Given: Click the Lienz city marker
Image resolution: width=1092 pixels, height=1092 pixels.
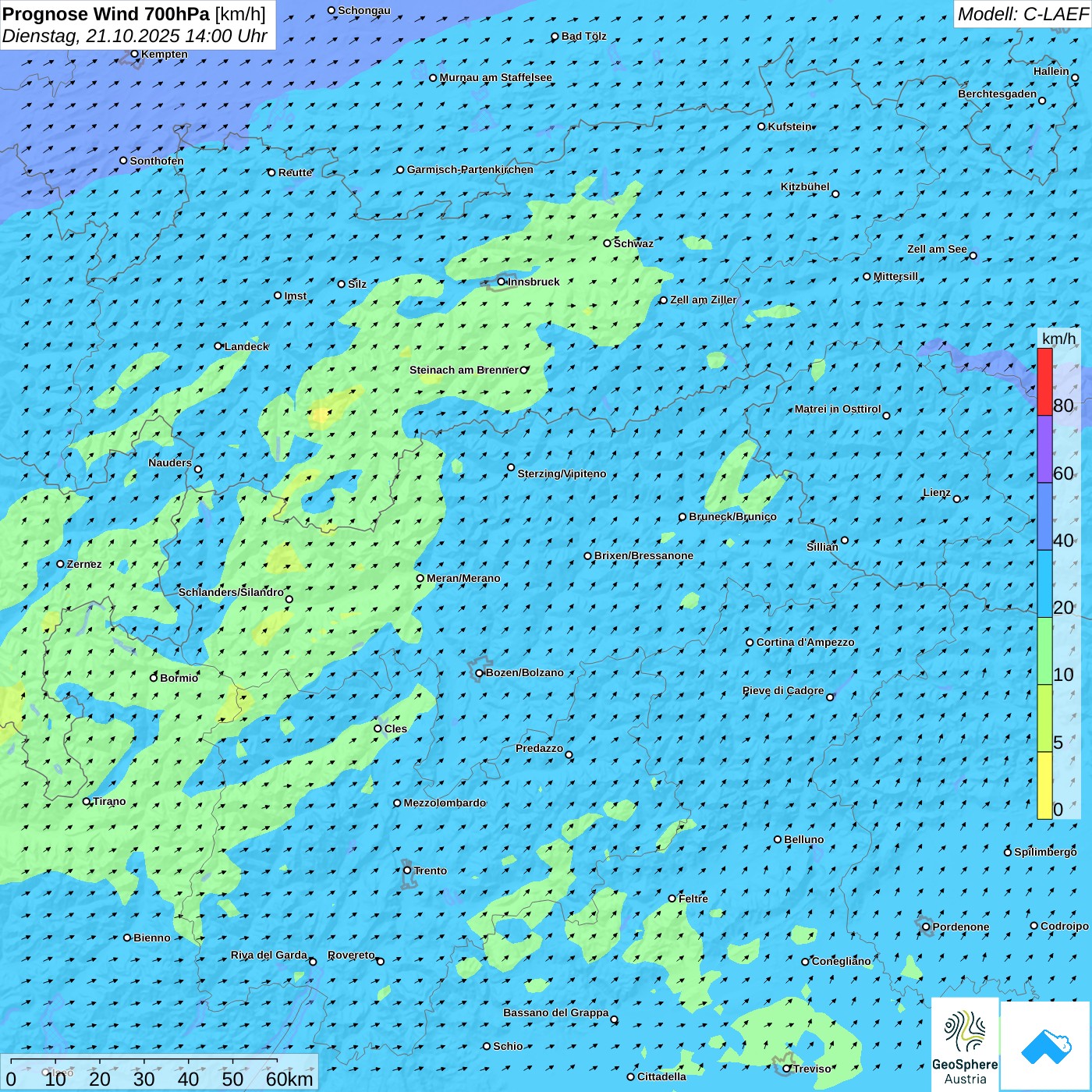Looking at the screenshot, I should [957, 499].
